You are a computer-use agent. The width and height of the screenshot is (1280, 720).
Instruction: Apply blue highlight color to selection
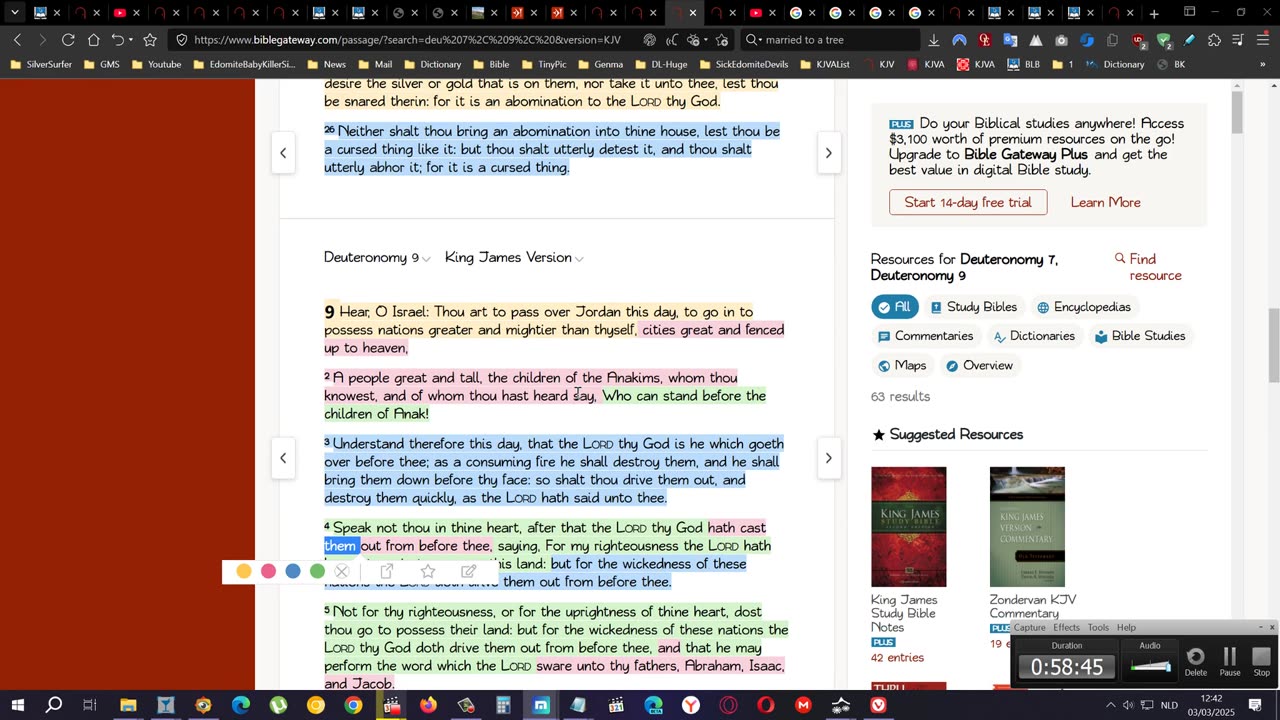293,571
